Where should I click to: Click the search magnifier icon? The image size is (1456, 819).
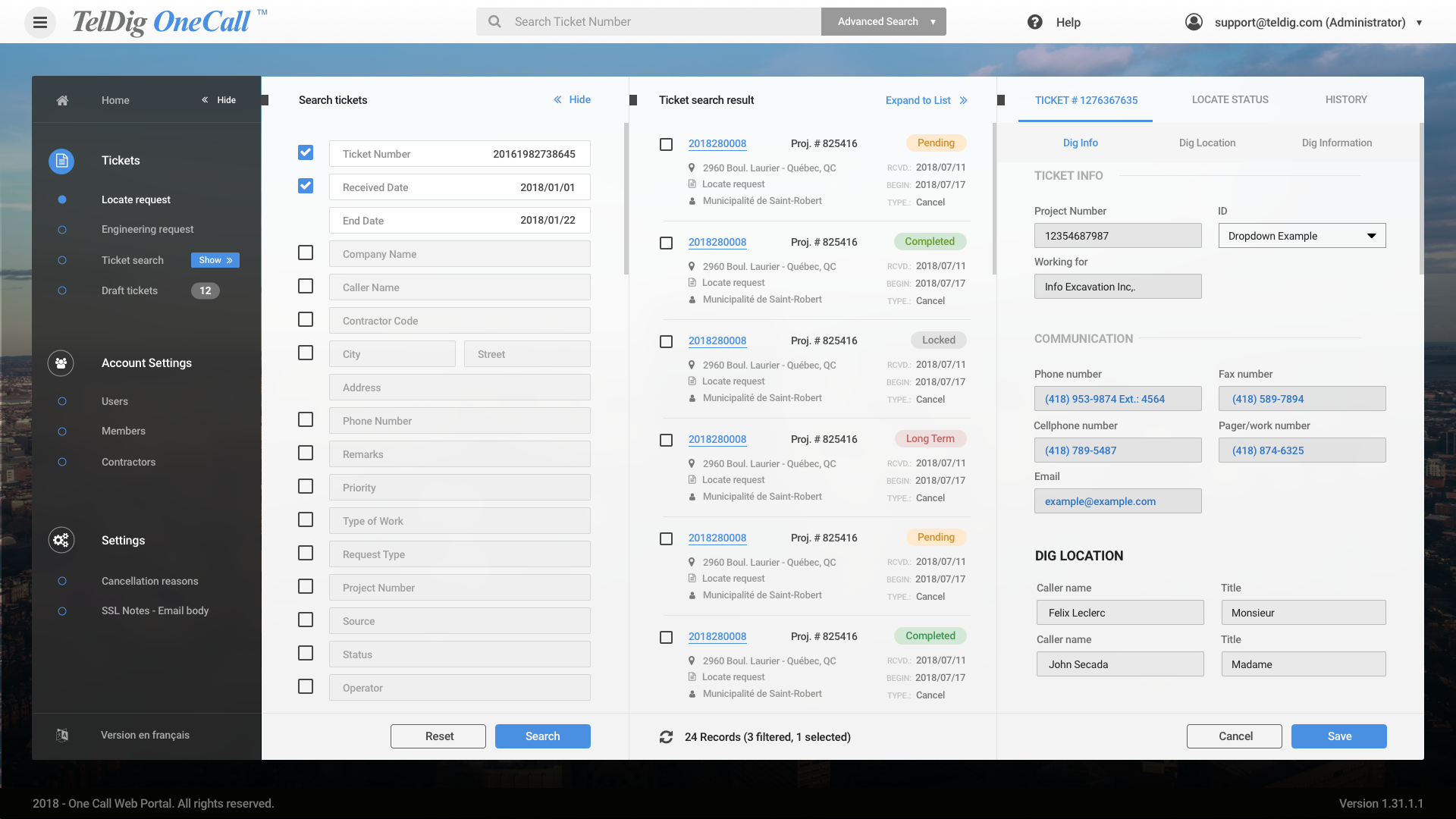pos(494,22)
